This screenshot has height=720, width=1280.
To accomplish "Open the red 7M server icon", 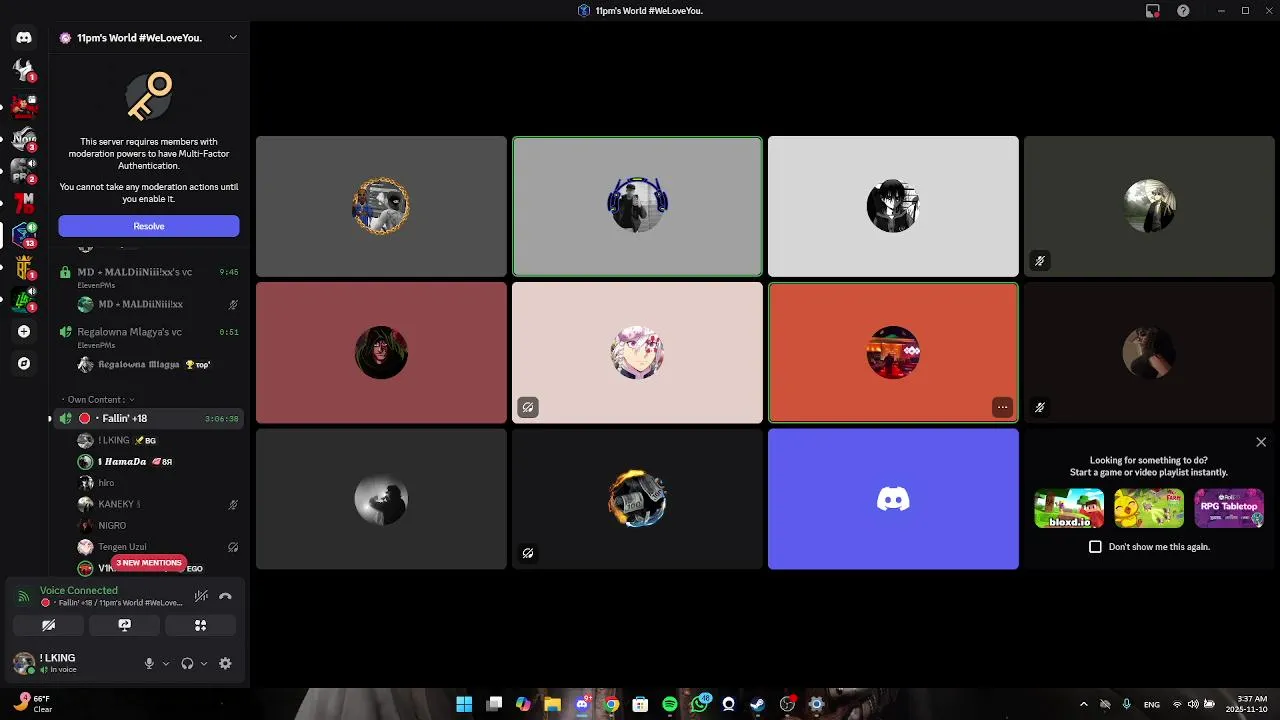I will click(x=24, y=203).
